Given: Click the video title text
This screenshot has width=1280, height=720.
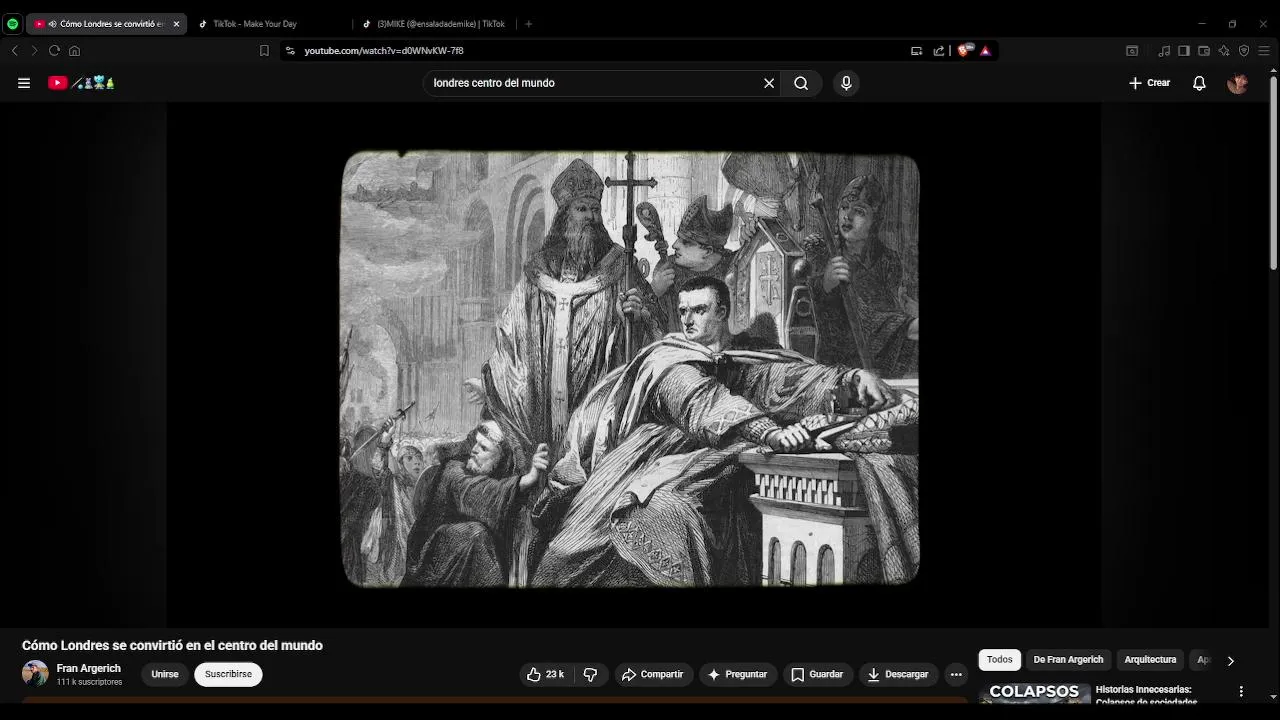Looking at the screenshot, I should (x=172, y=646).
